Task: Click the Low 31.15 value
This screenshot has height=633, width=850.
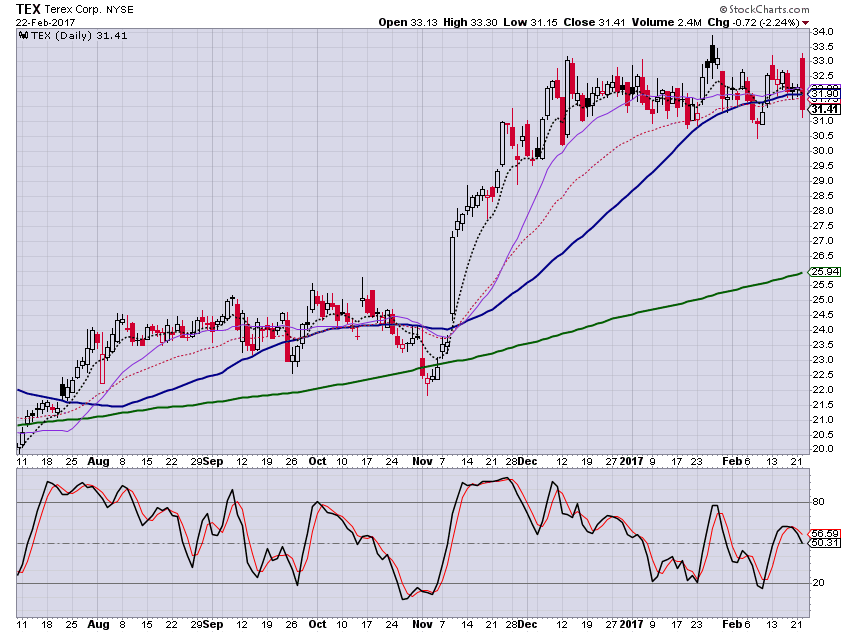Action: [x=530, y=22]
